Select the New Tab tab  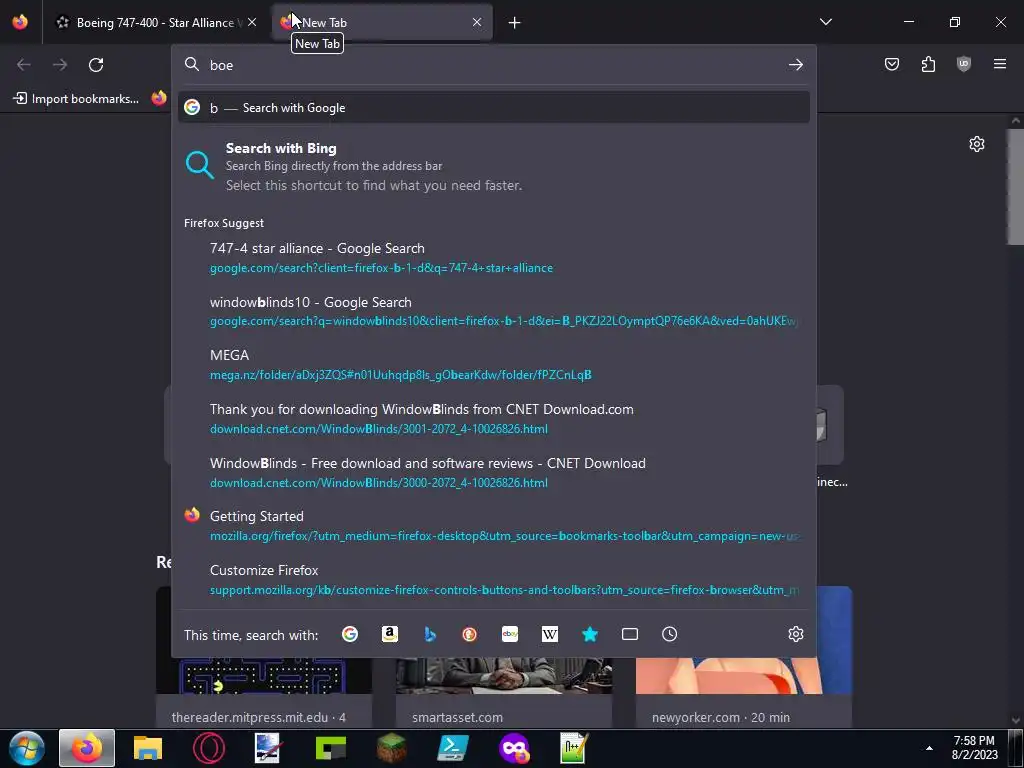(382, 22)
